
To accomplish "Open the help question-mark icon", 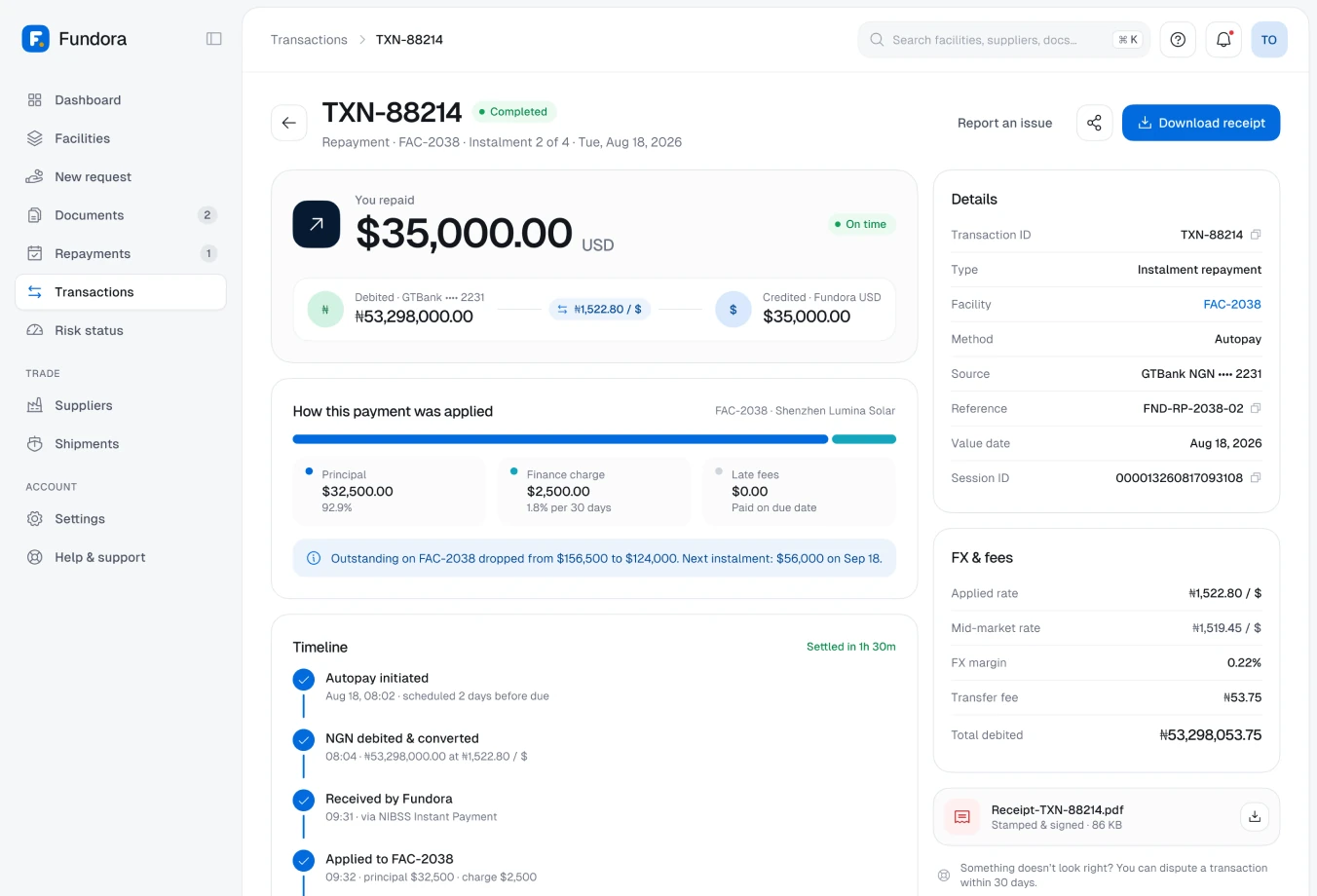I will point(1178,40).
